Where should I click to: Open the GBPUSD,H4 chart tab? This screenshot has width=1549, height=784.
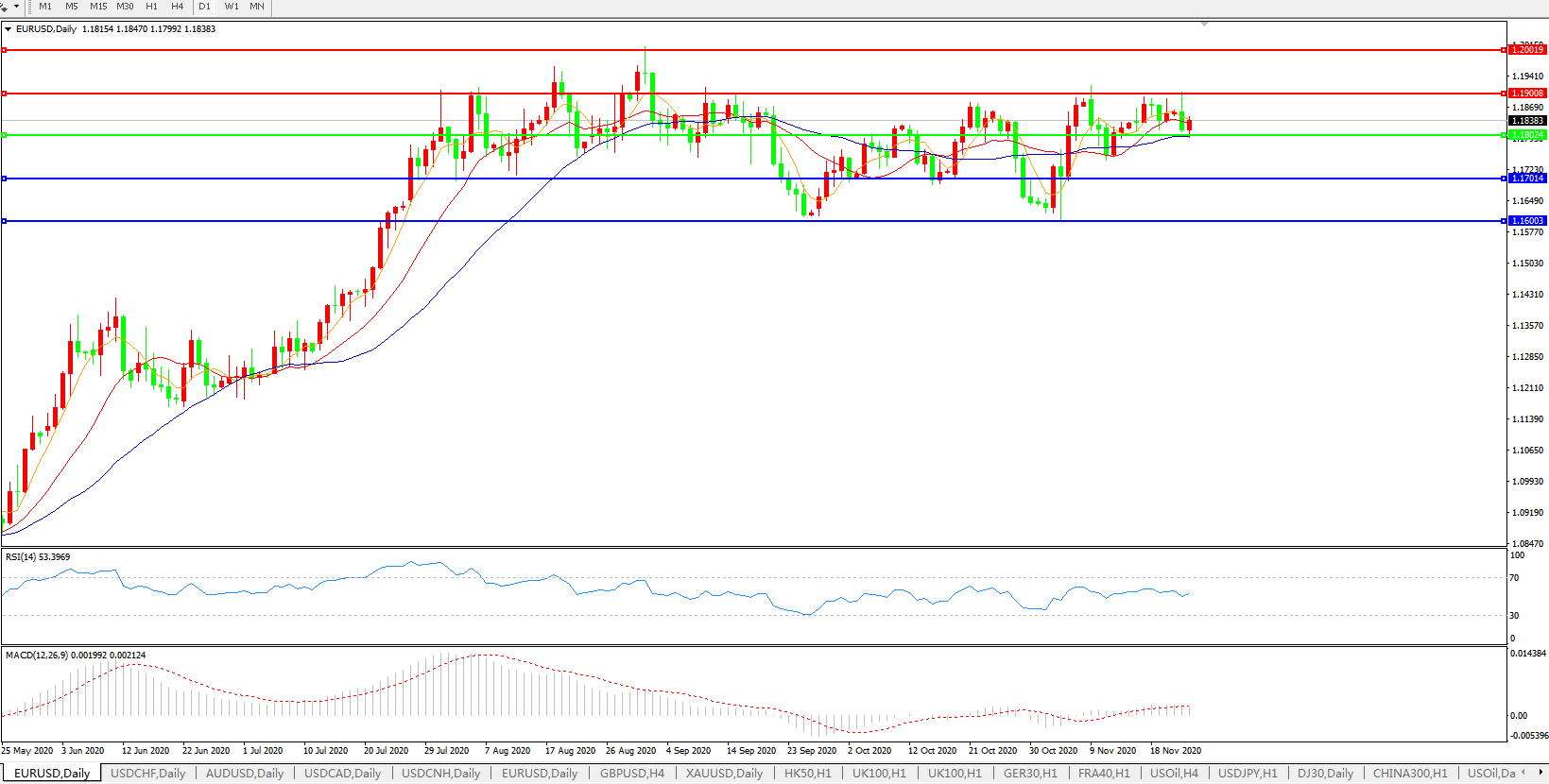tap(631, 774)
